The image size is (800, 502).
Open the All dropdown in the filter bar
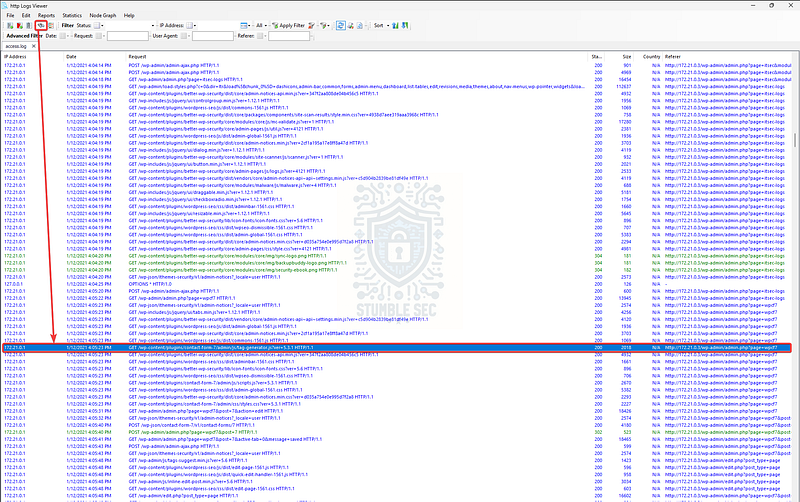click(262, 26)
